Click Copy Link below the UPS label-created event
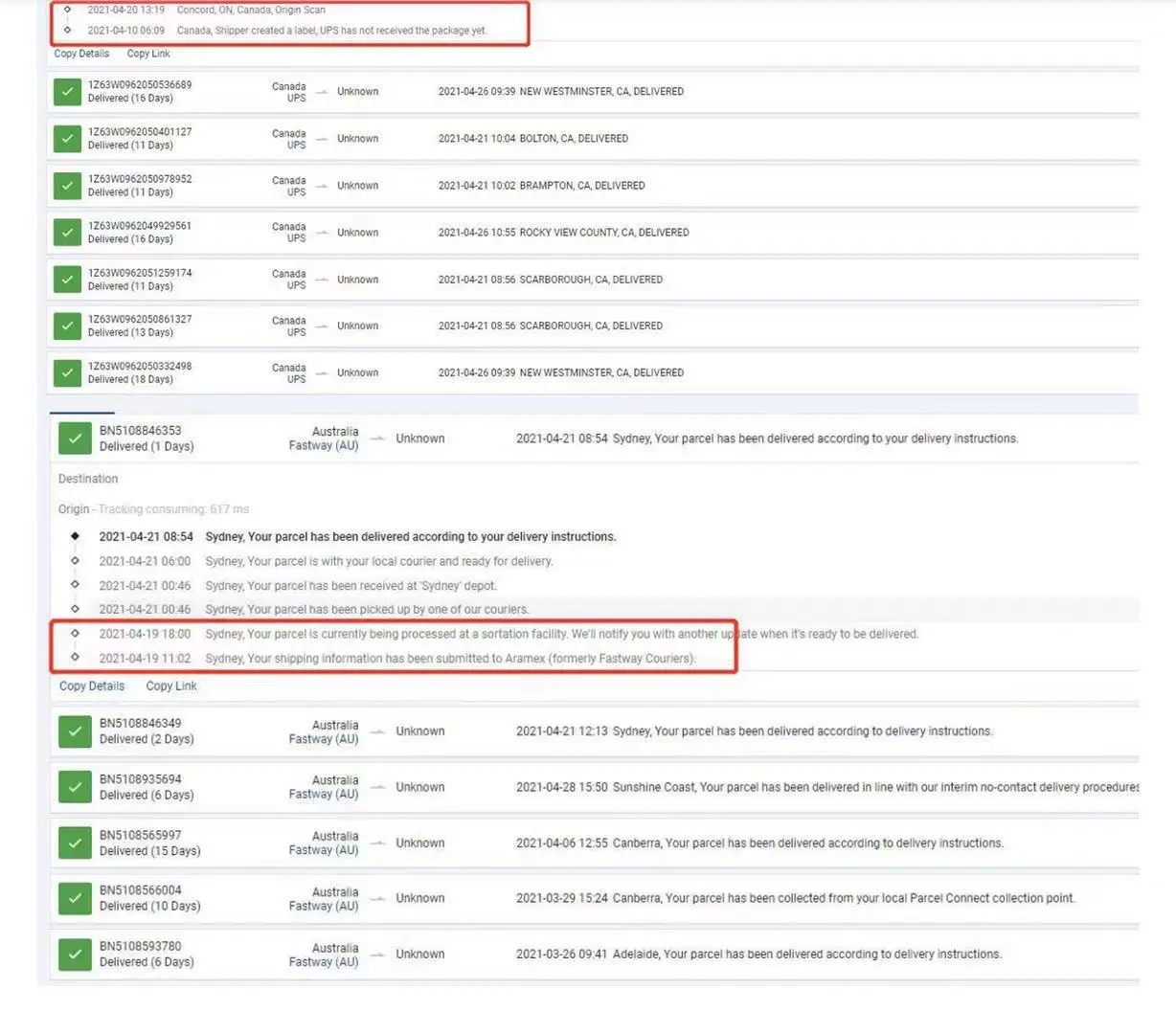 click(x=148, y=54)
